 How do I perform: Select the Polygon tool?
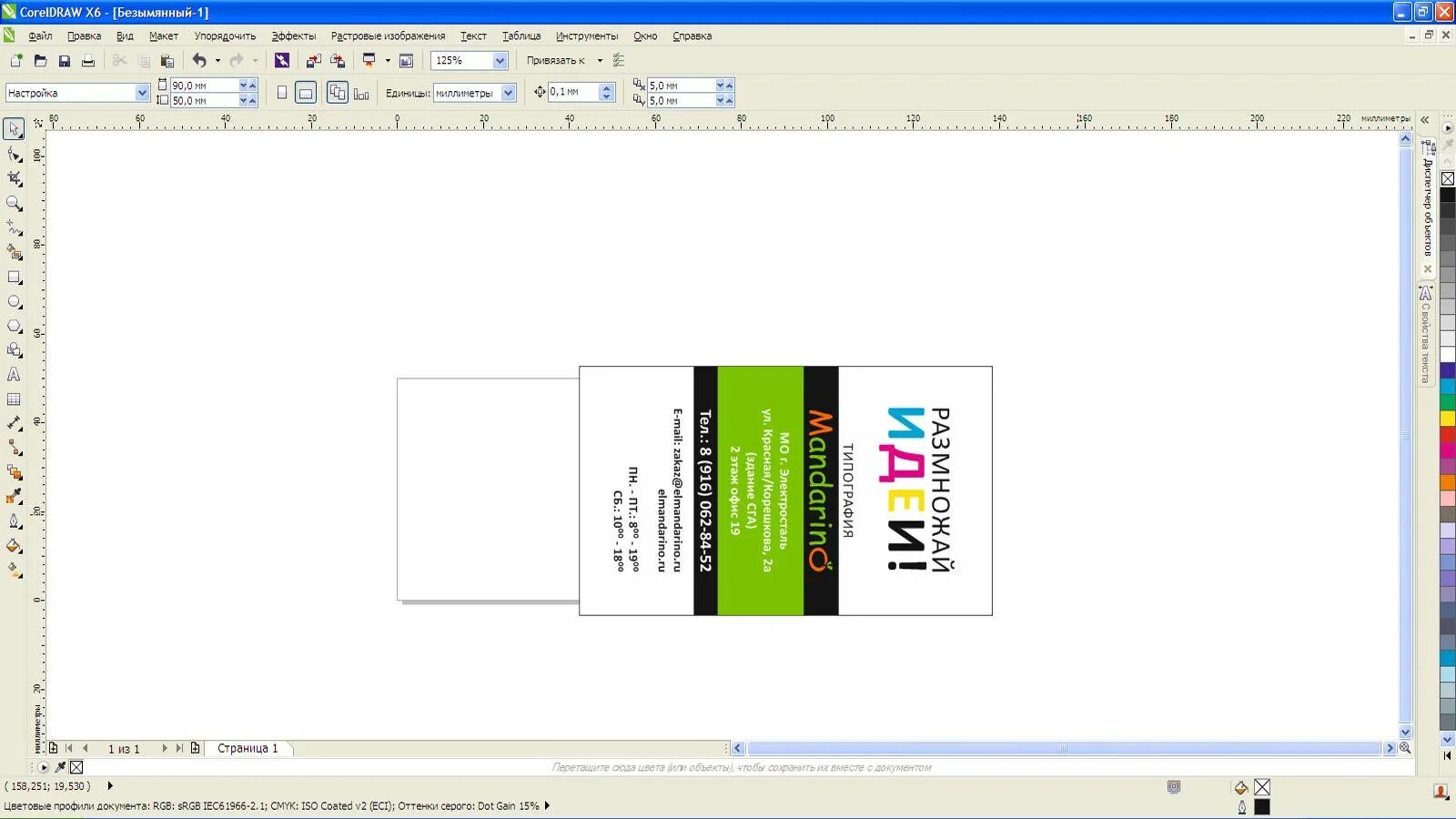14,326
